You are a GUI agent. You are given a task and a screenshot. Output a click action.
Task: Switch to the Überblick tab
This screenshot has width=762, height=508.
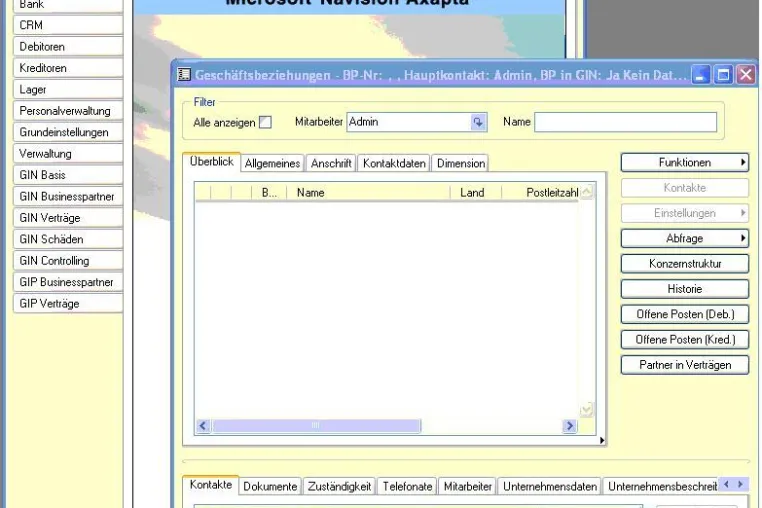[211, 162]
